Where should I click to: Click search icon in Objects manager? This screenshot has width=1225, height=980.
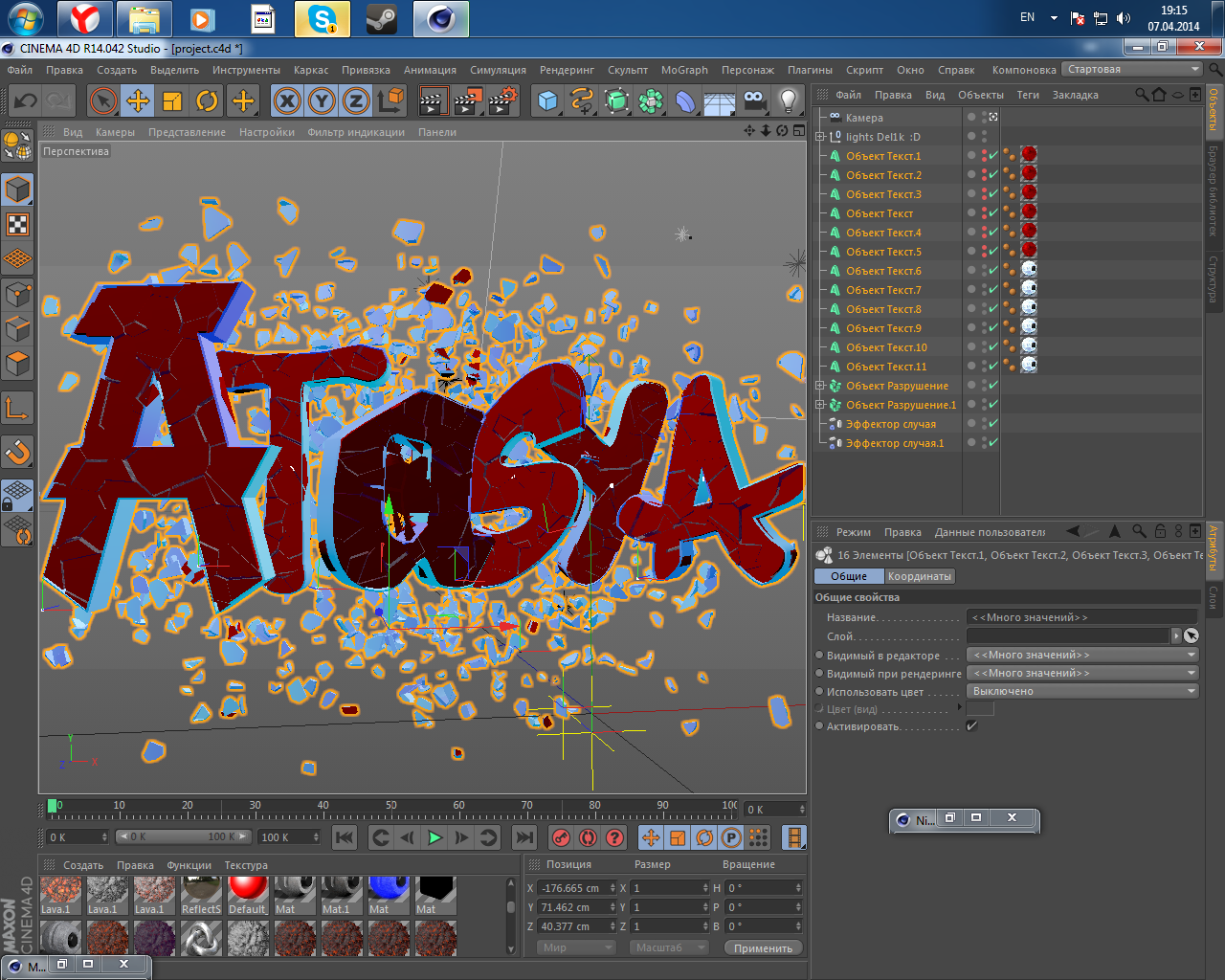coord(1142,94)
